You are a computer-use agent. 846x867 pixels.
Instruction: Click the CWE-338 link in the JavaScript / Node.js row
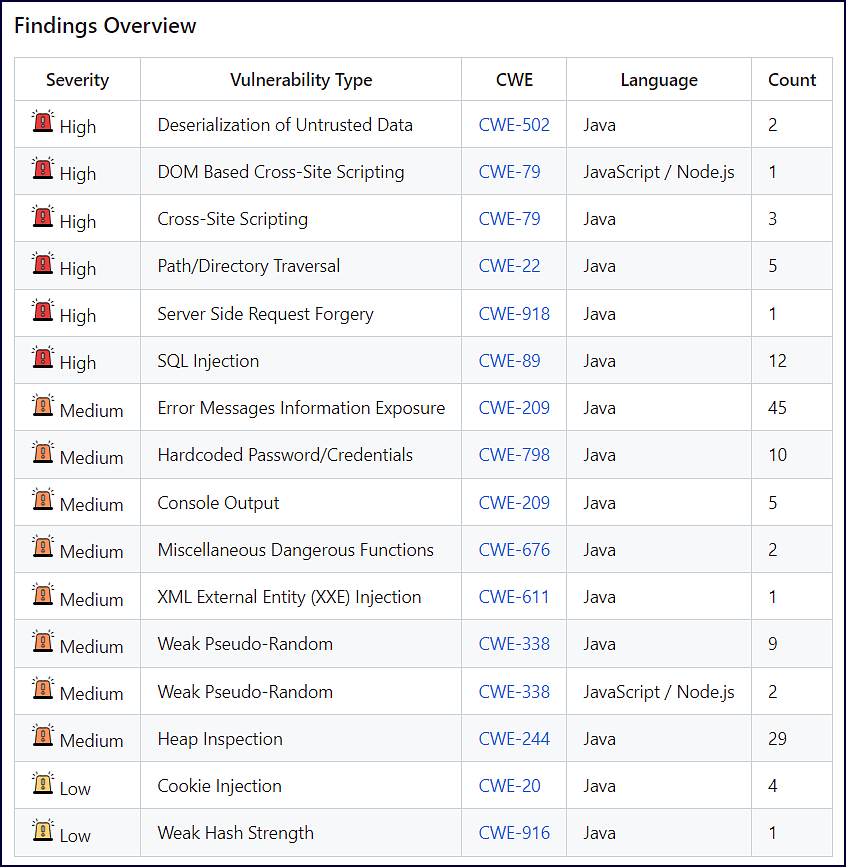coord(514,692)
